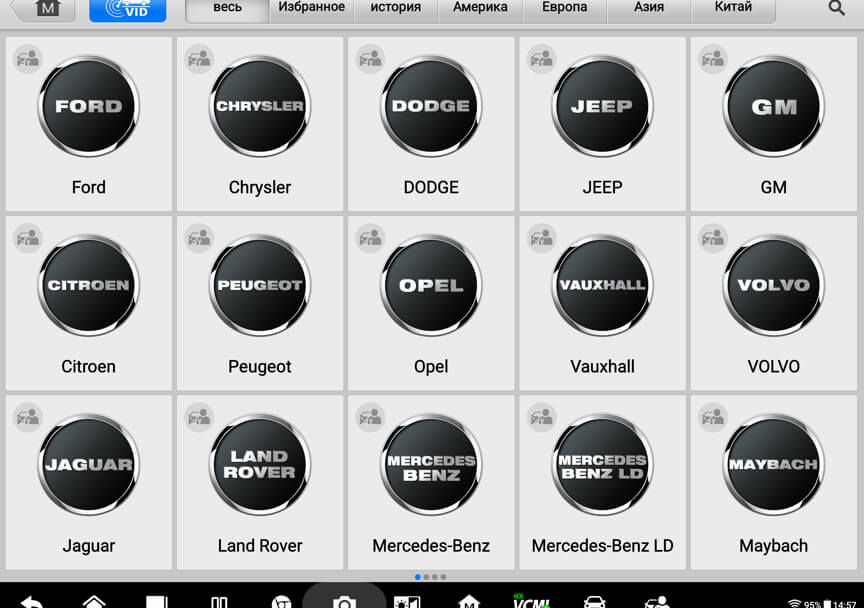This screenshot has height=608, width=864.
Task: Tap the car-person badge on Opel tile
Action: [370, 238]
